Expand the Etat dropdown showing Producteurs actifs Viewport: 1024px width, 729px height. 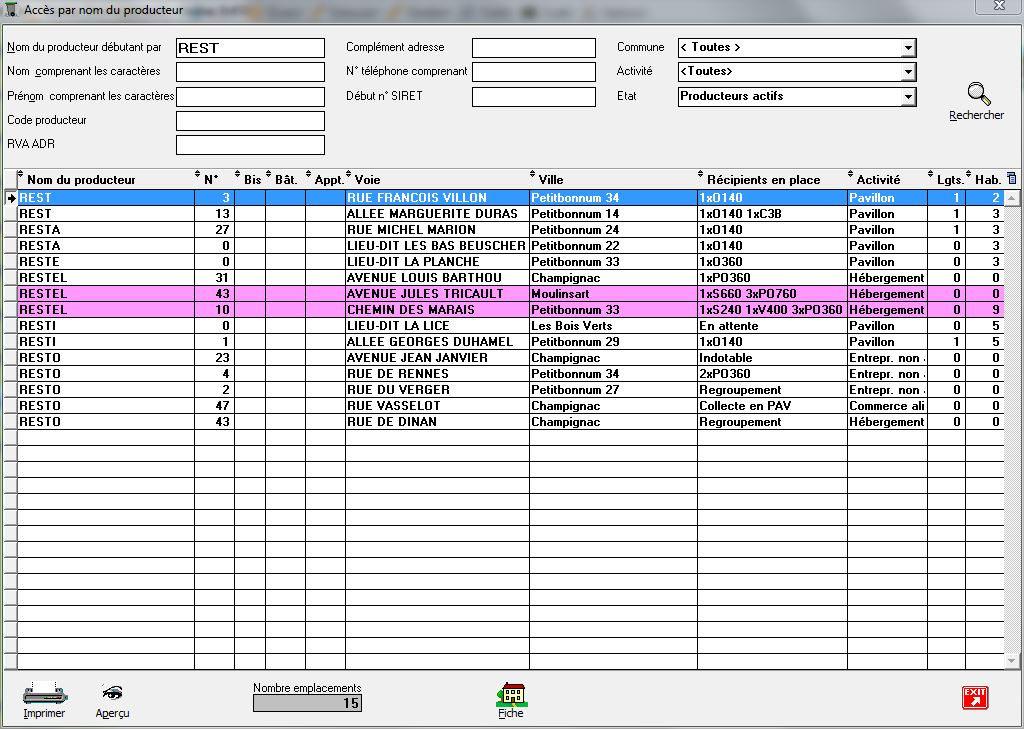[907, 97]
